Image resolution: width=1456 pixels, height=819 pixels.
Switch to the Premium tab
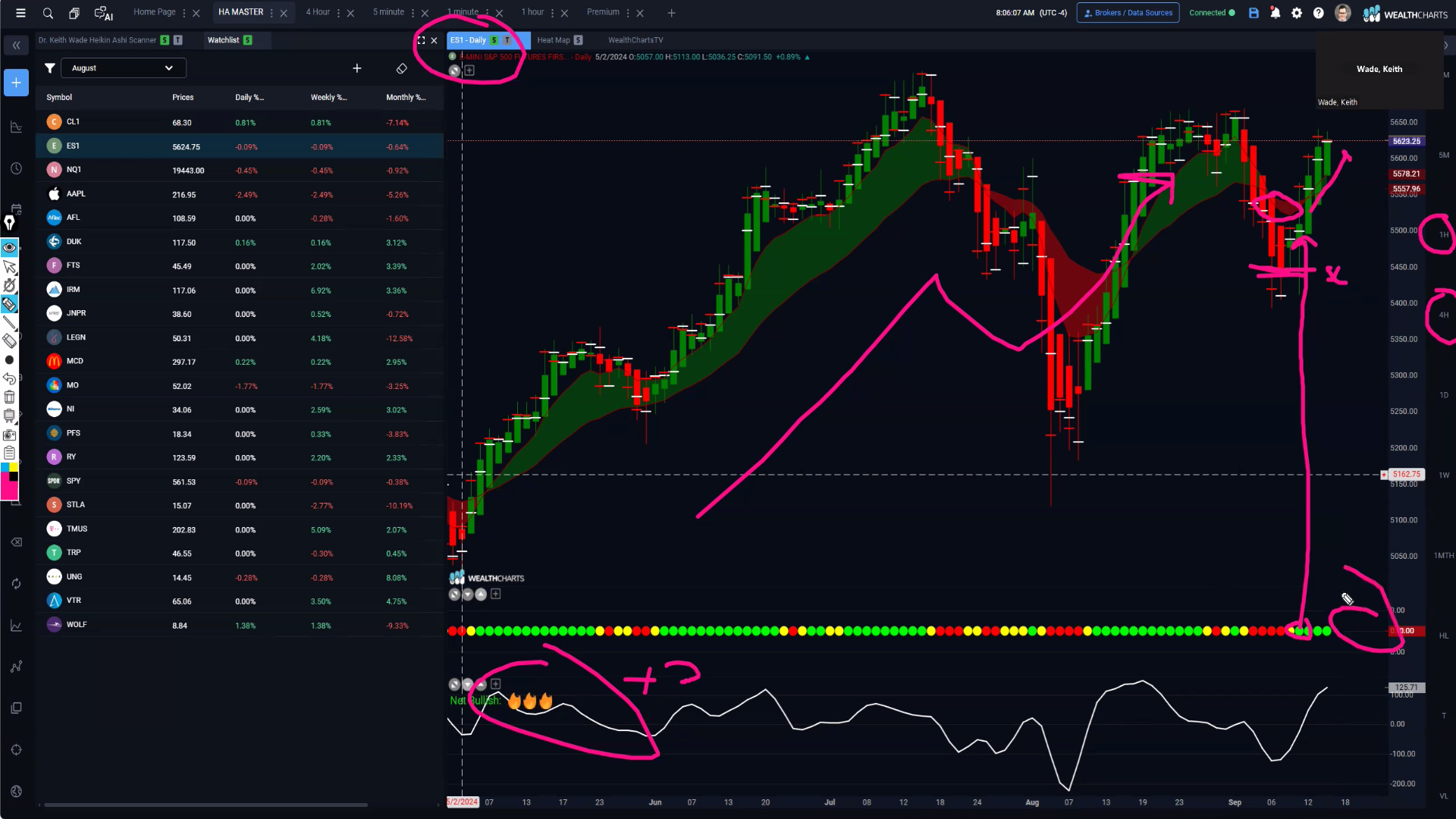(x=603, y=12)
